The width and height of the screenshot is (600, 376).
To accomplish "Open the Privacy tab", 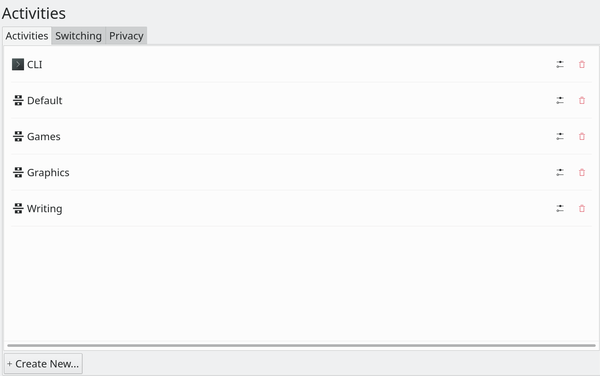I will 126,36.
